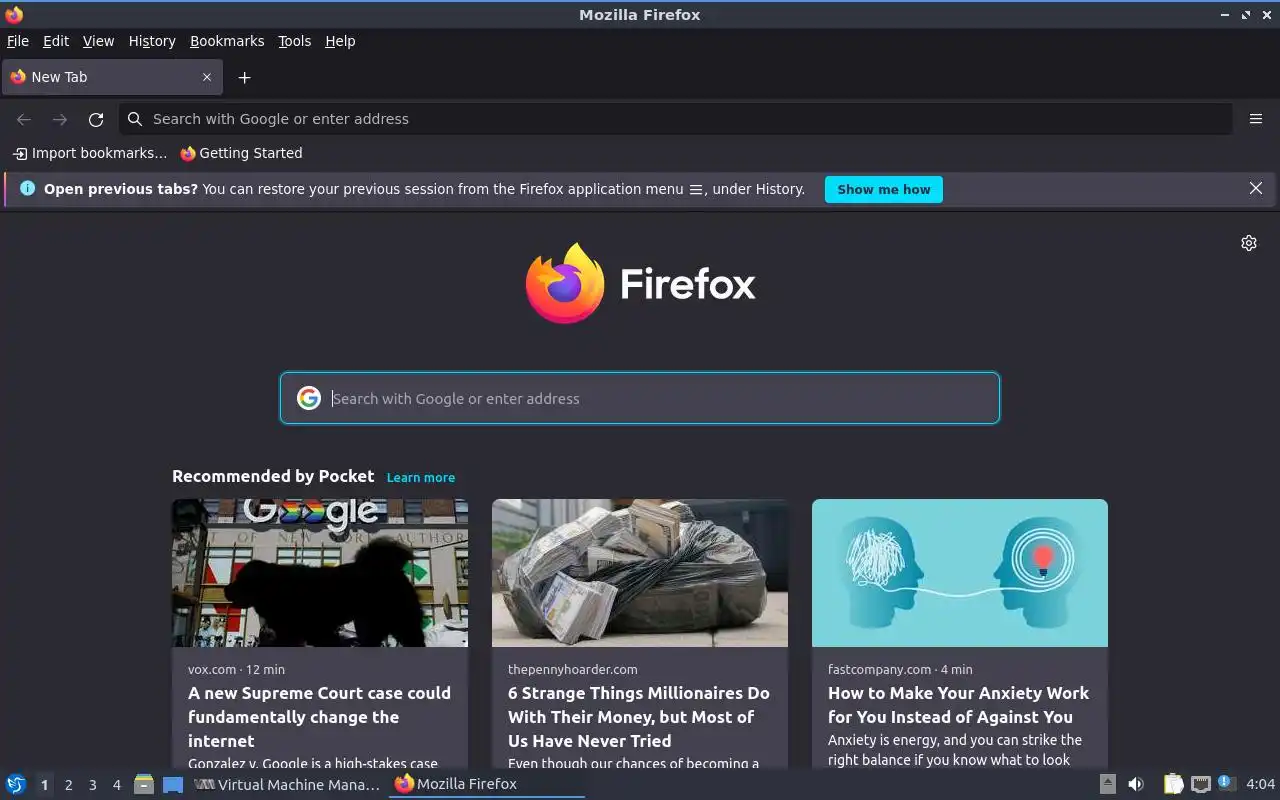Open the Bookmarks menu
This screenshot has height=800, width=1280.
coord(227,41)
